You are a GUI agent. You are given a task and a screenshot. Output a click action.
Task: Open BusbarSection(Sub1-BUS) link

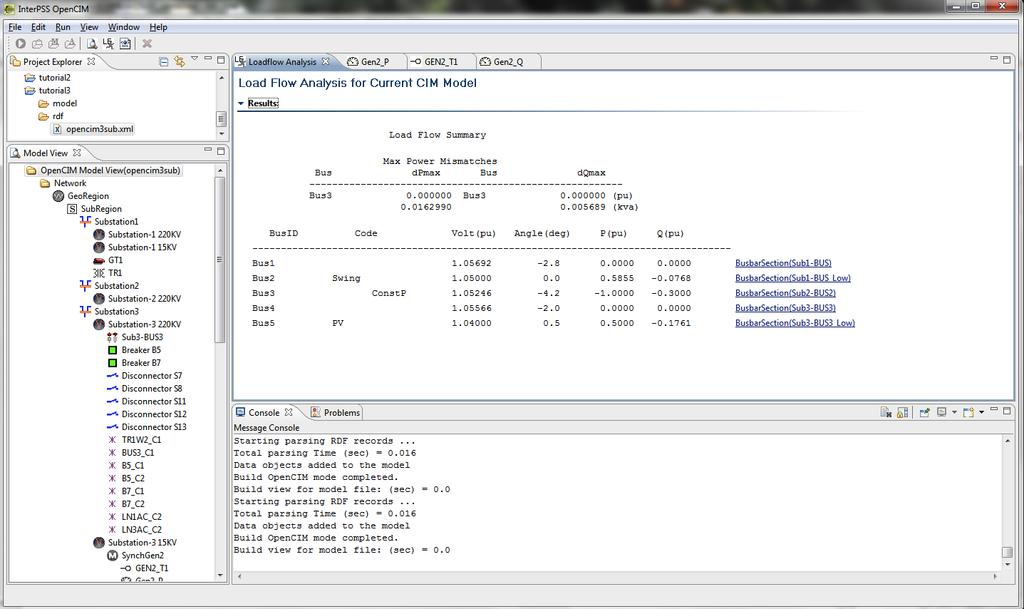point(783,263)
